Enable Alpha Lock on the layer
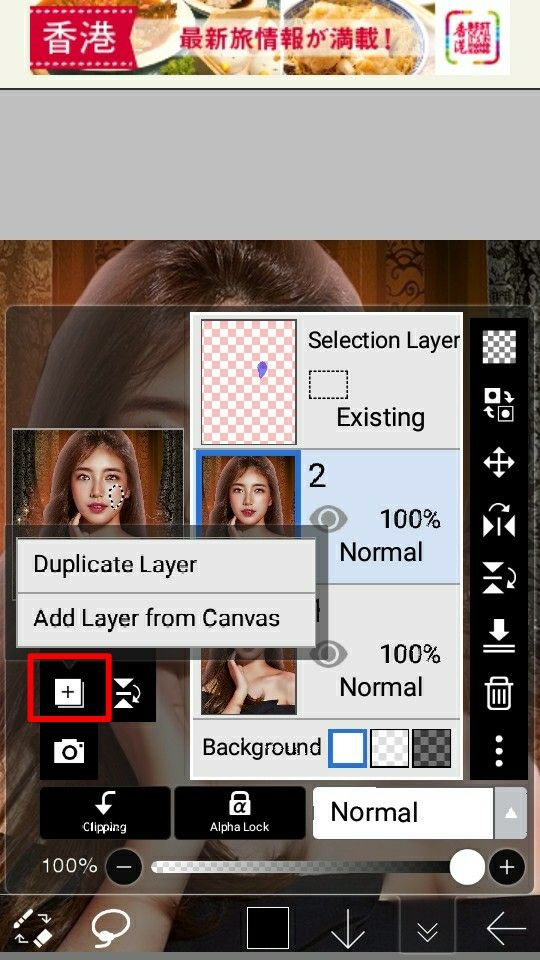540x960 pixels. point(239,812)
